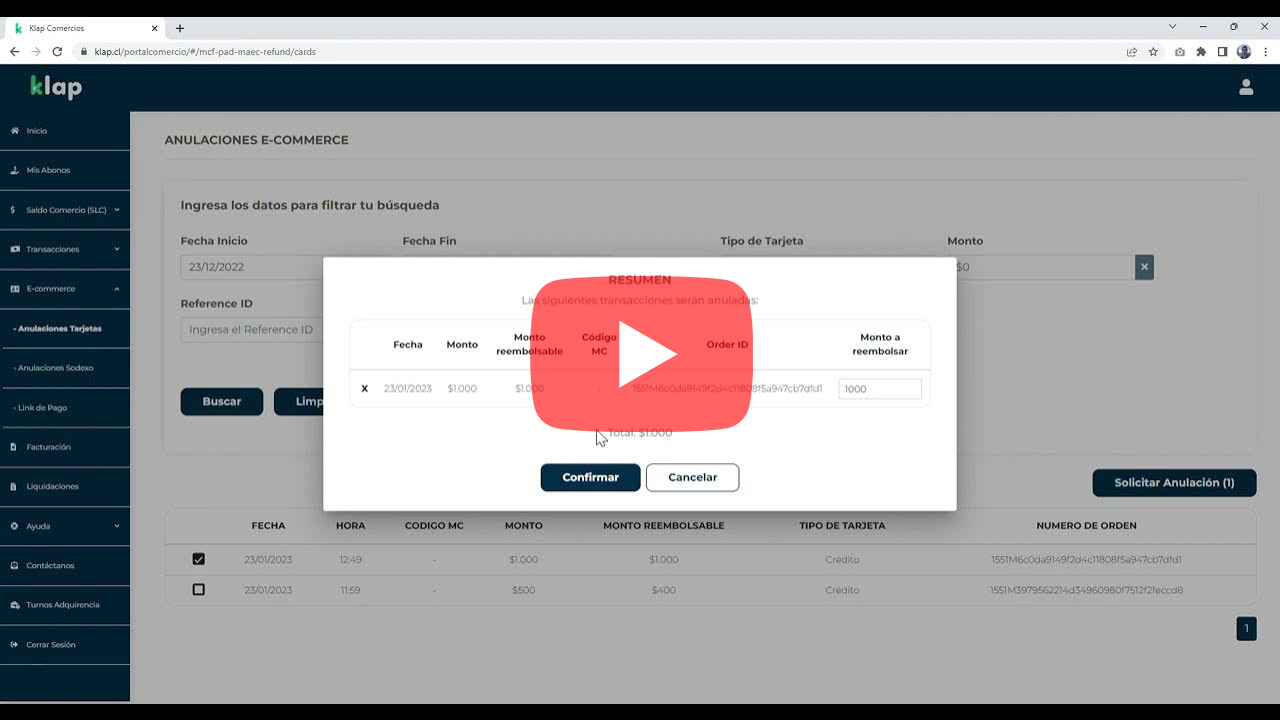Open Liquidaciones in sidebar
The height and width of the screenshot is (720, 1280).
(x=65, y=486)
